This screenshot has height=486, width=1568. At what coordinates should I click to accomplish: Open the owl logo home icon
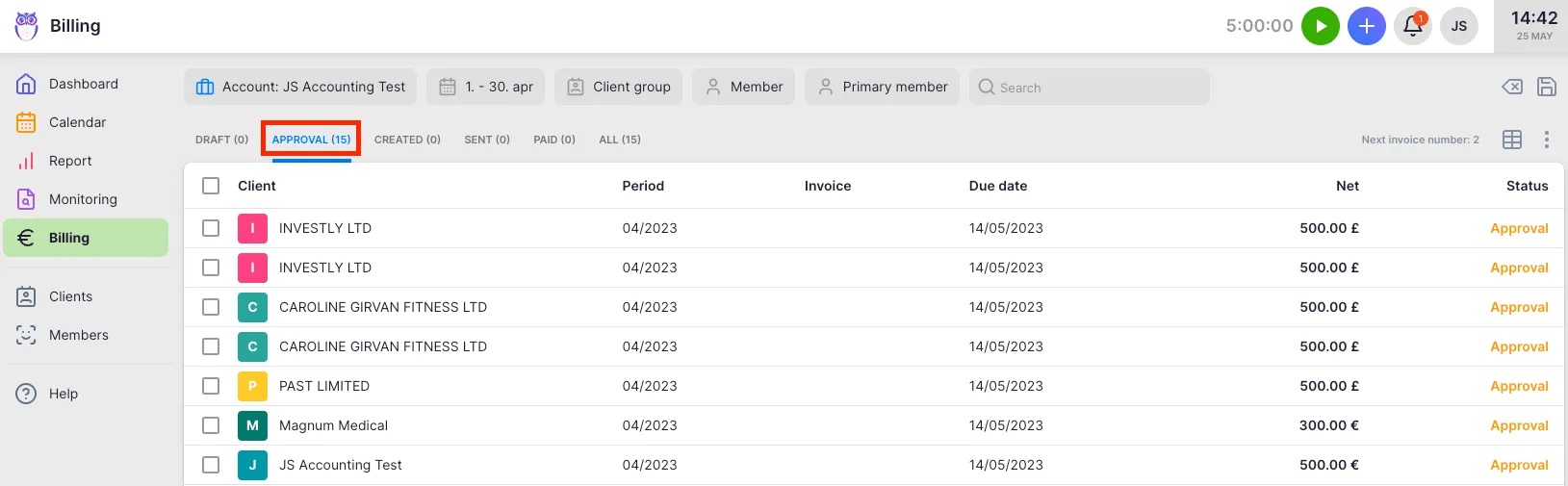coord(26,26)
